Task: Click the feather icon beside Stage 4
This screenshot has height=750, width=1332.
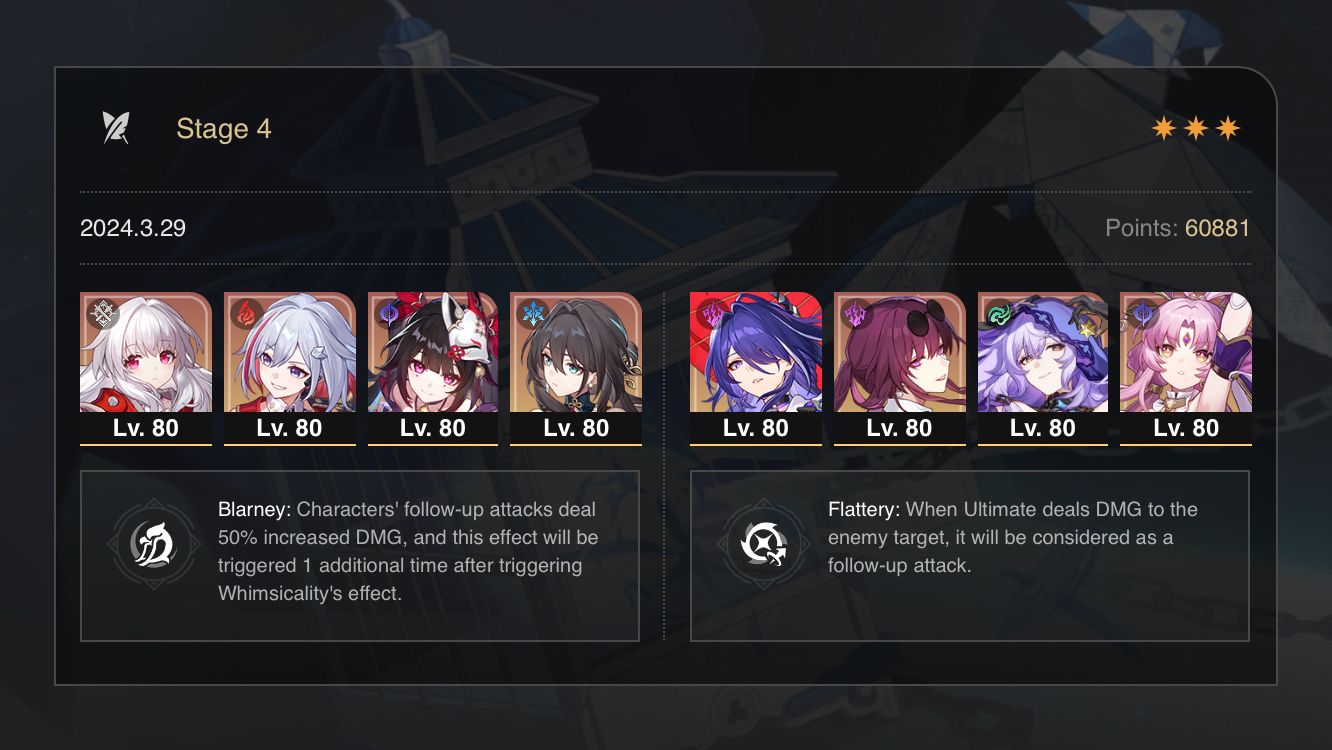Action: click(116, 128)
